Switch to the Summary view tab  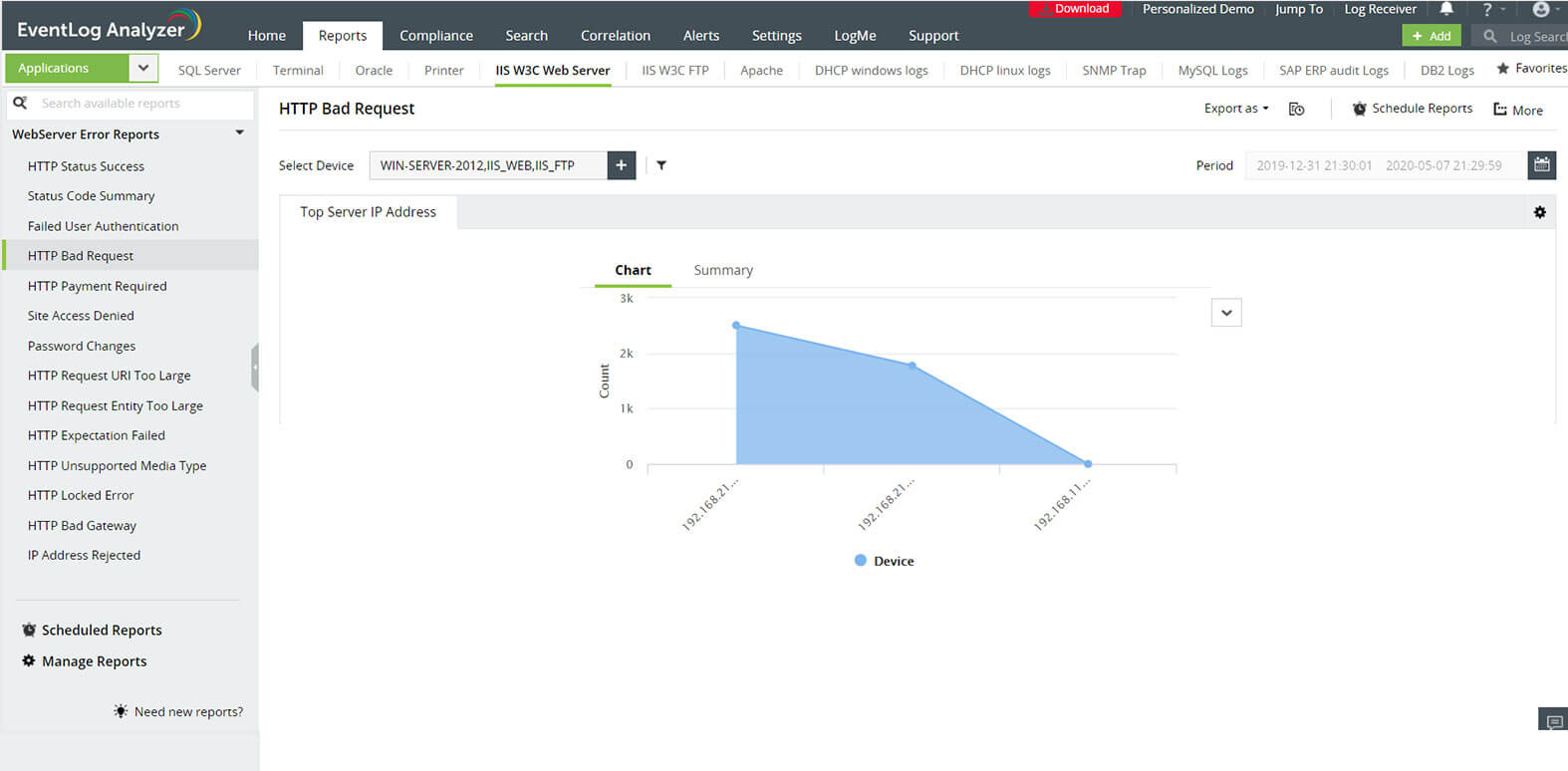coord(723,270)
